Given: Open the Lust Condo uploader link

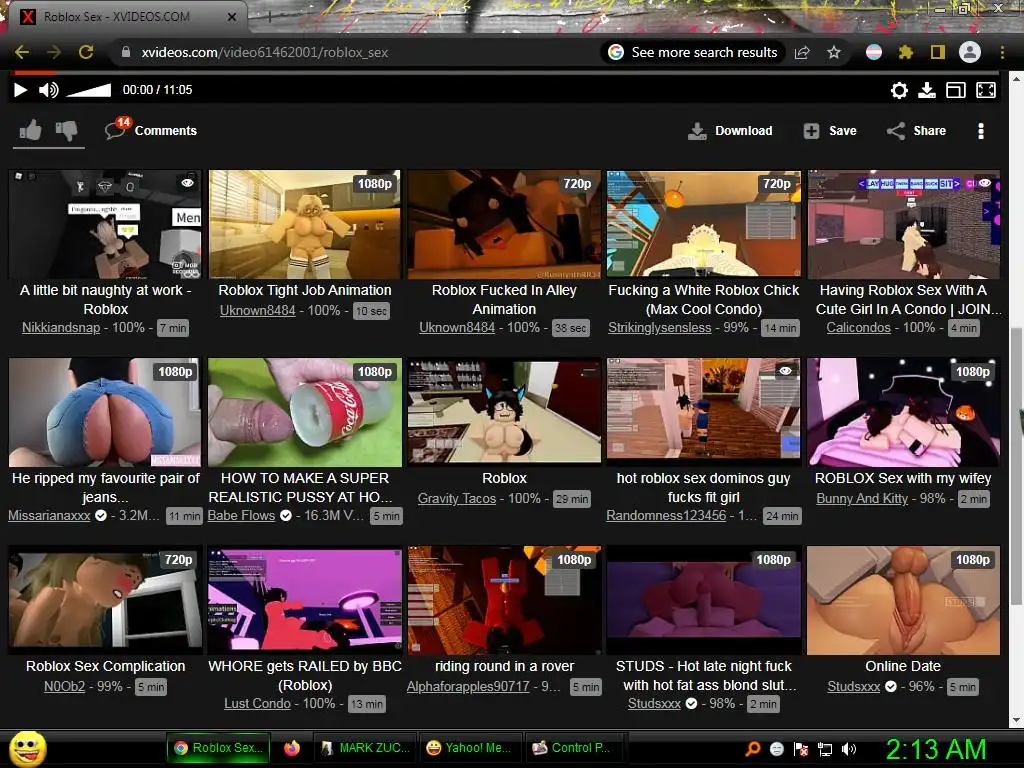Looking at the screenshot, I should point(257,703).
